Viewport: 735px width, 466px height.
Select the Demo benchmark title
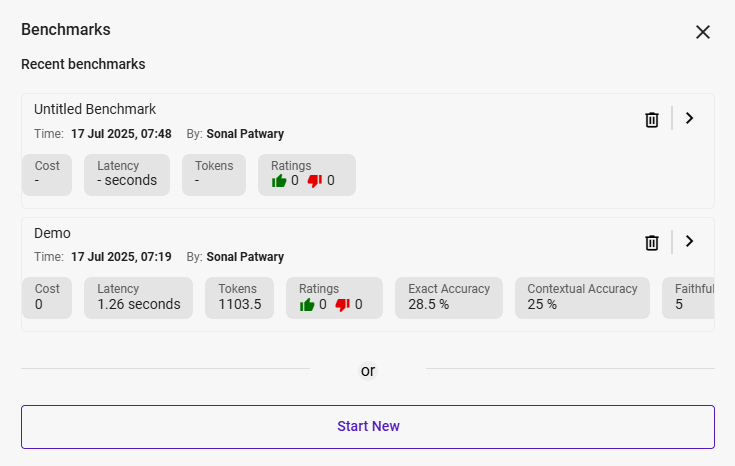52,233
